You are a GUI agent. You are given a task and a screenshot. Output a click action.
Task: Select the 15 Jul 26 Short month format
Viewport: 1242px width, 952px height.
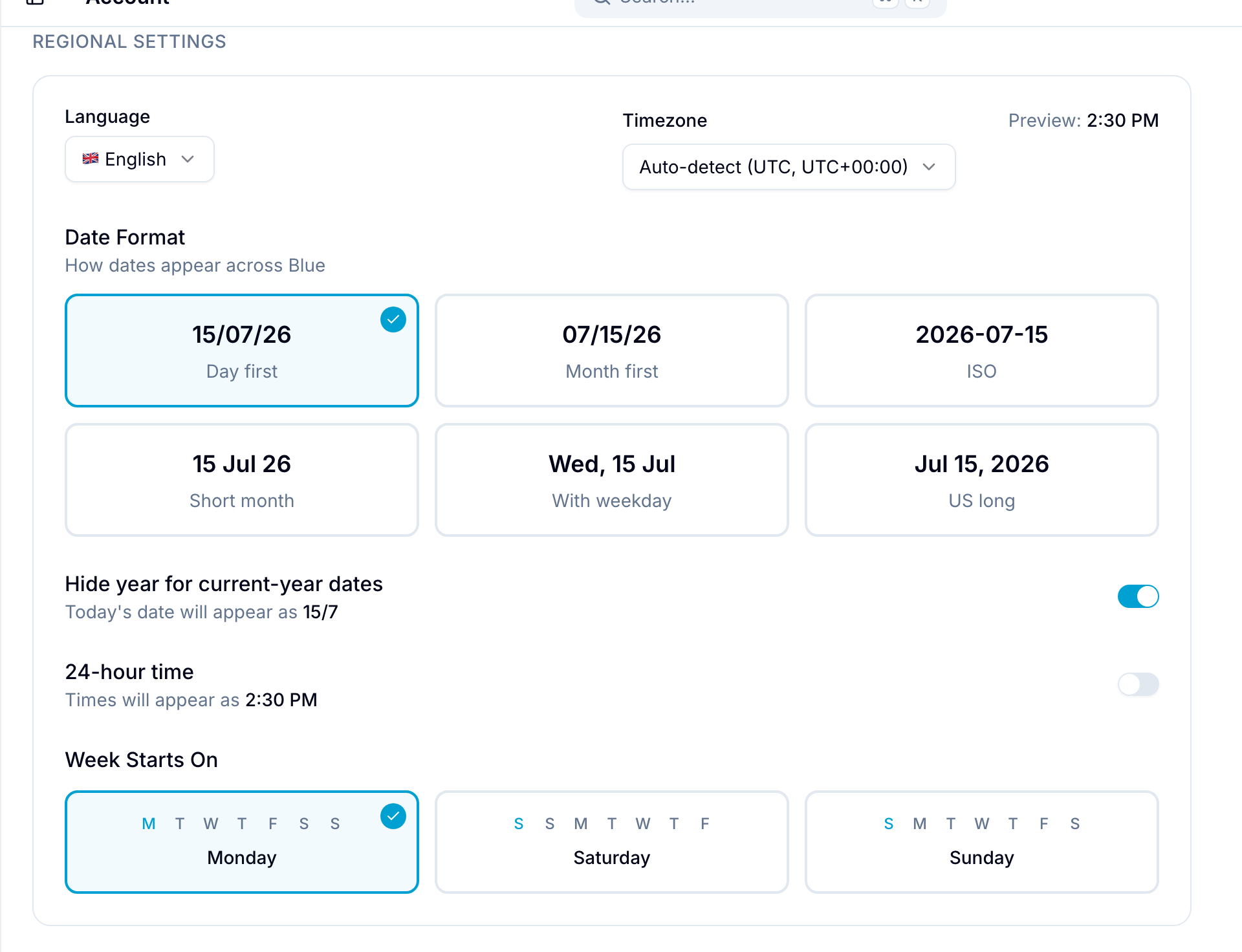242,480
